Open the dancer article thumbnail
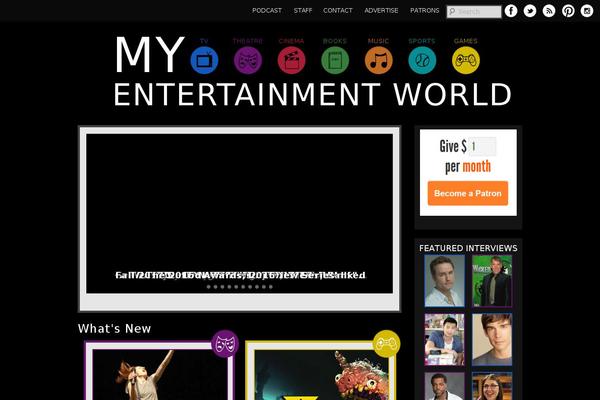This screenshot has height=400, width=600. pos(160,374)
